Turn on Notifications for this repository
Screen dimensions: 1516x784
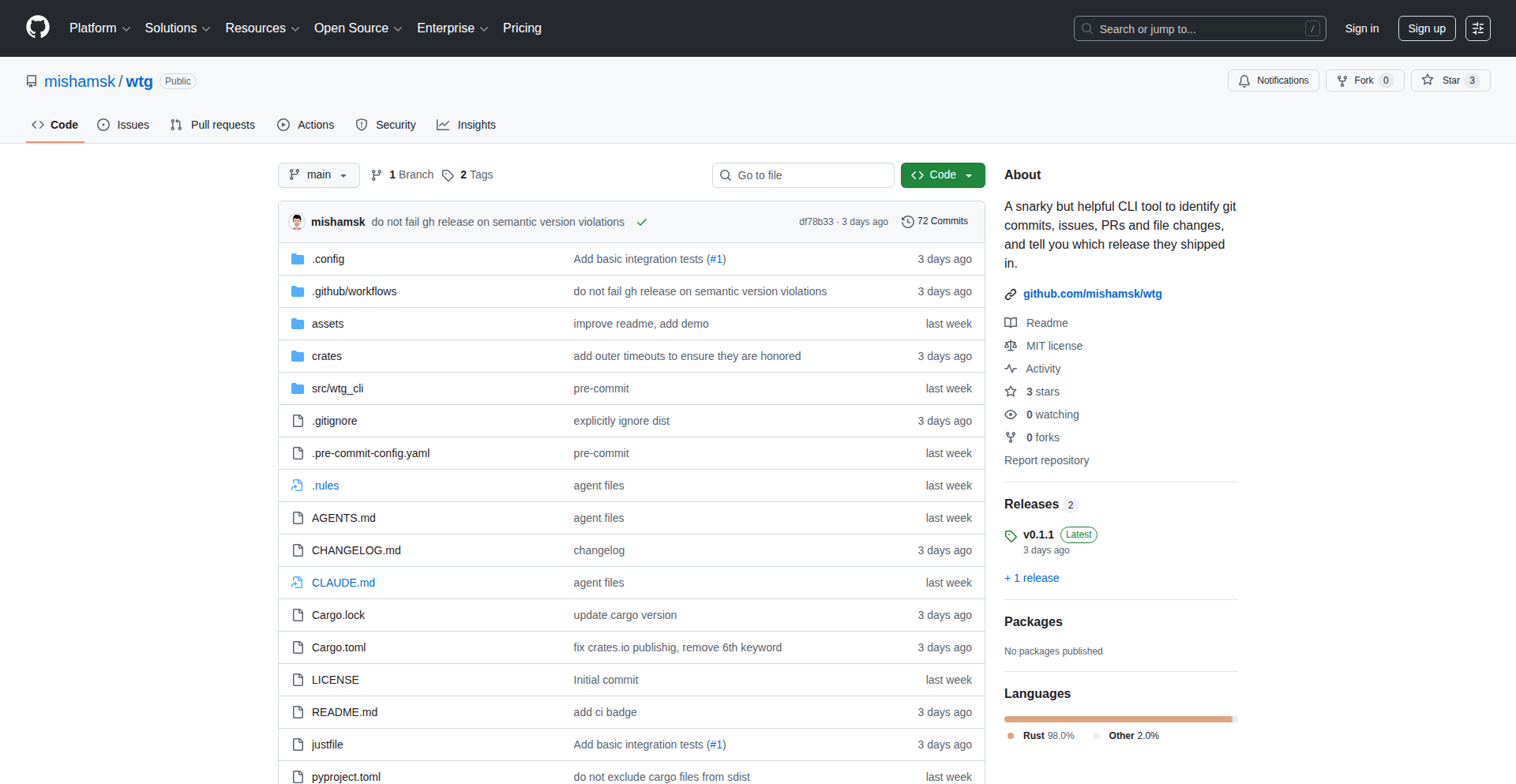[x=1273, y=81]
